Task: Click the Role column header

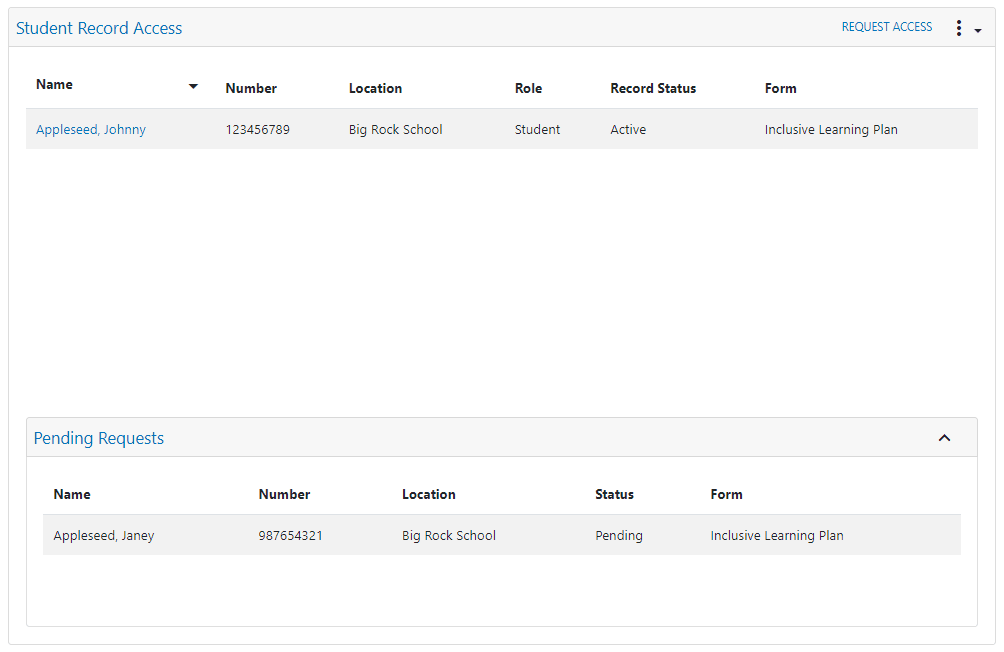Action: click(528, 88)
